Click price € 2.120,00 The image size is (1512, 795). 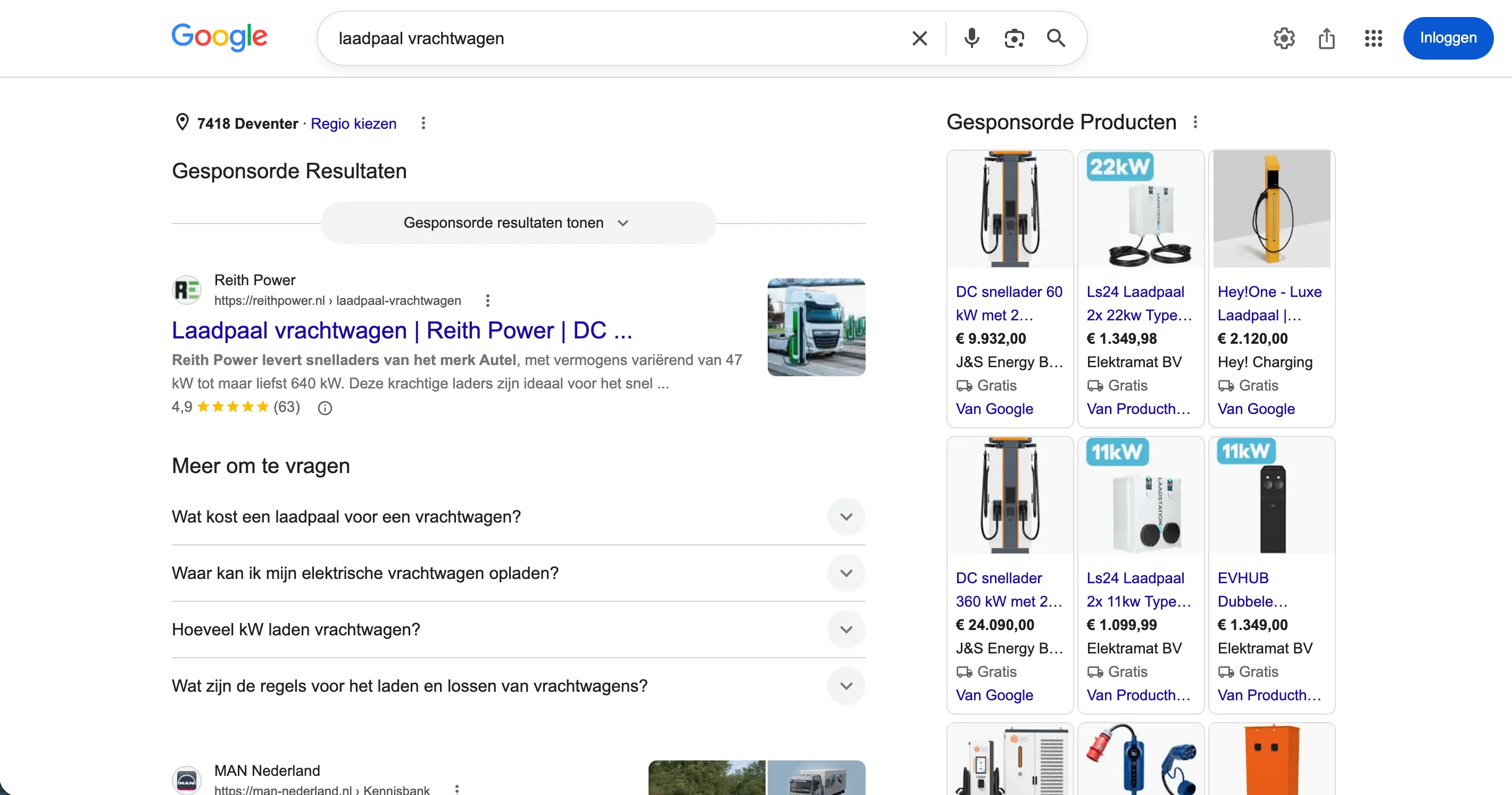(1252, 339)
